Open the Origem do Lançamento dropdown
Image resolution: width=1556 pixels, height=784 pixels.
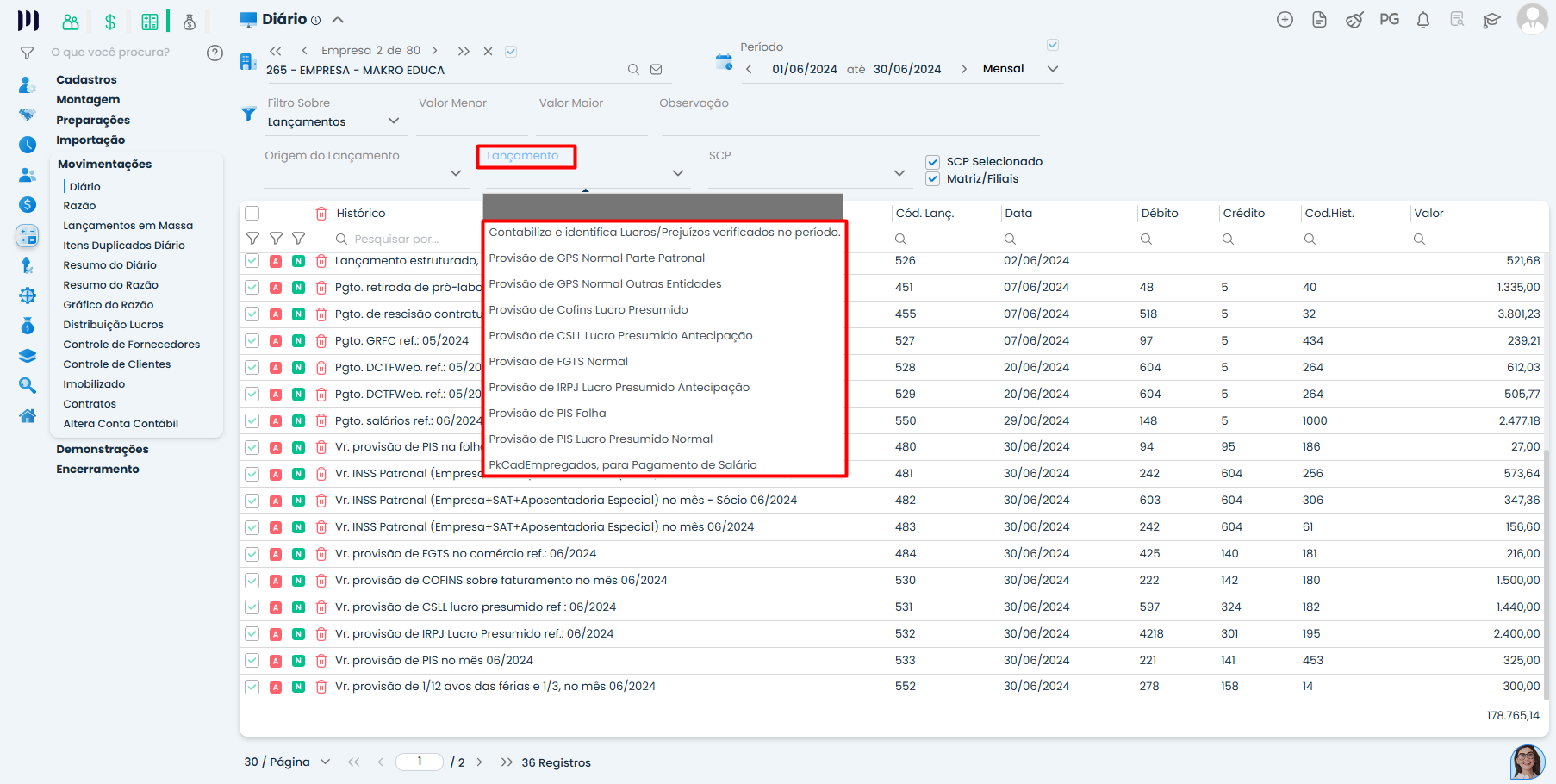click(455, 173)
